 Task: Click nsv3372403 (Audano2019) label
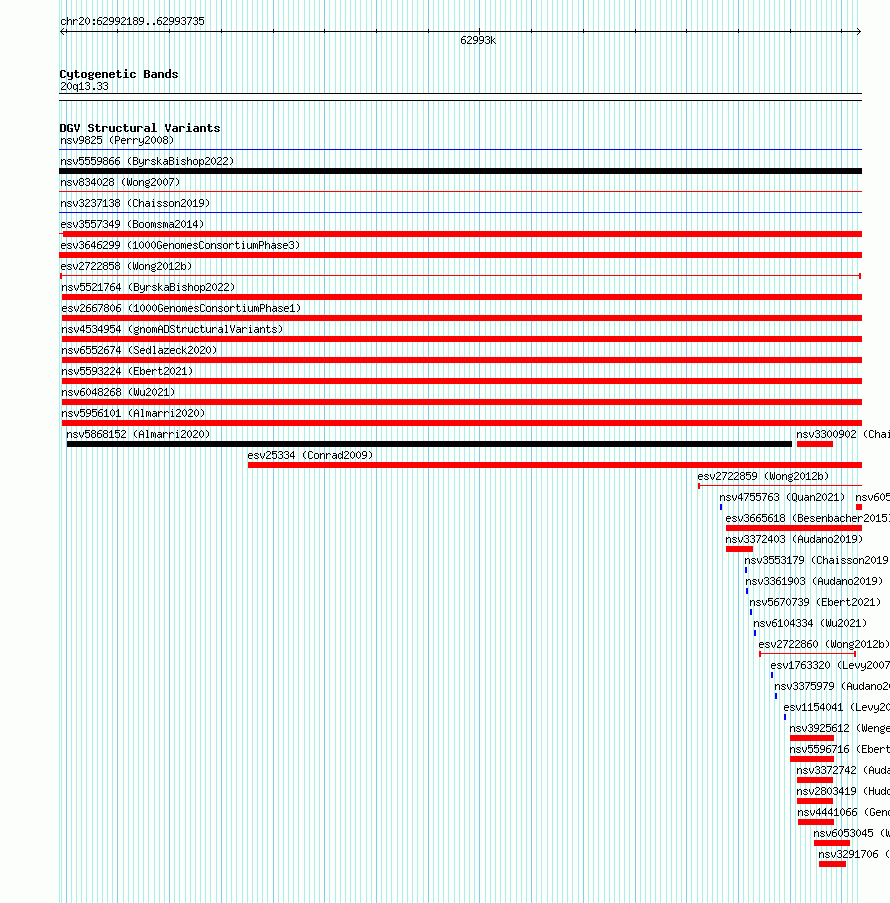click(794, 540)
